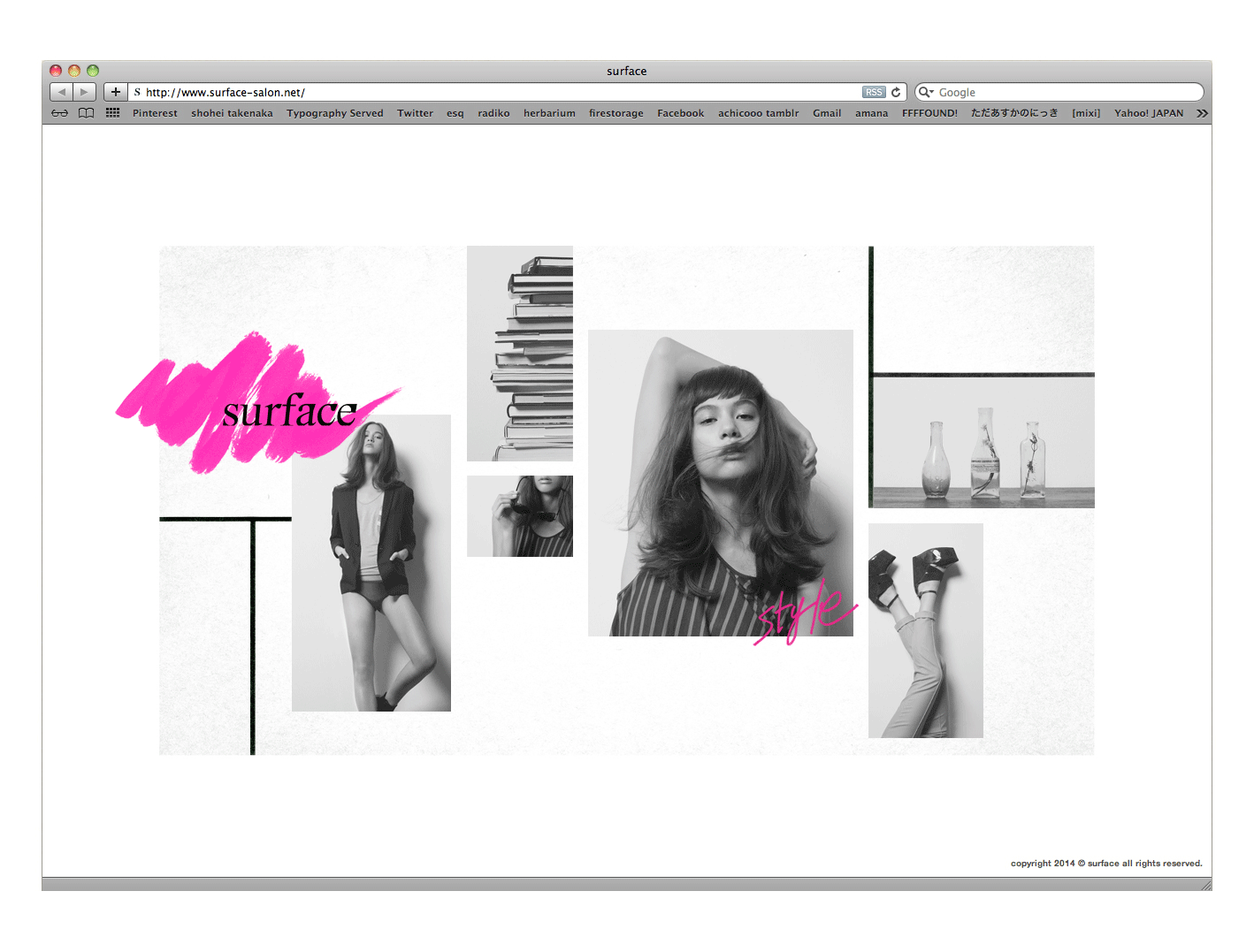Image resolution: width=1254 pixels, height=952 pixels.
Task: Open the FFFFOUND! bookmark
Action: (x=929, y=113)
